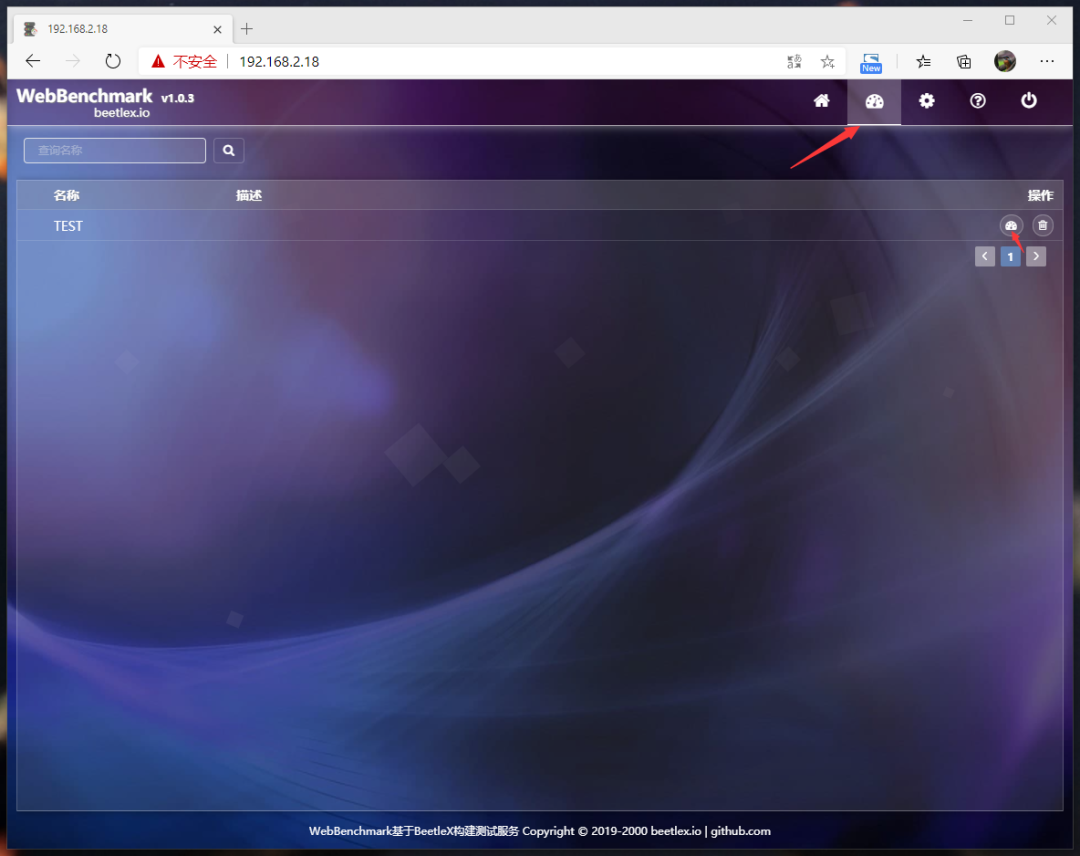Select the 192.168.2.18 browser tab
The image size is (1080, 856).
[x=123, y=29]
